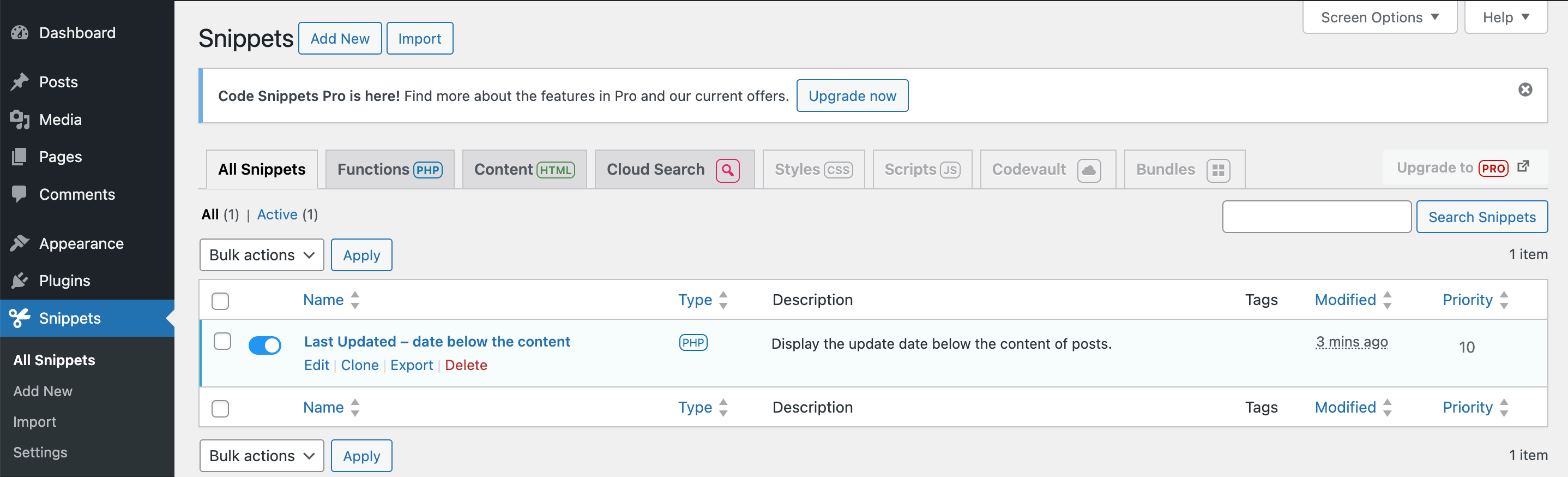Switch to the Functions tab

tap(390, 169)
